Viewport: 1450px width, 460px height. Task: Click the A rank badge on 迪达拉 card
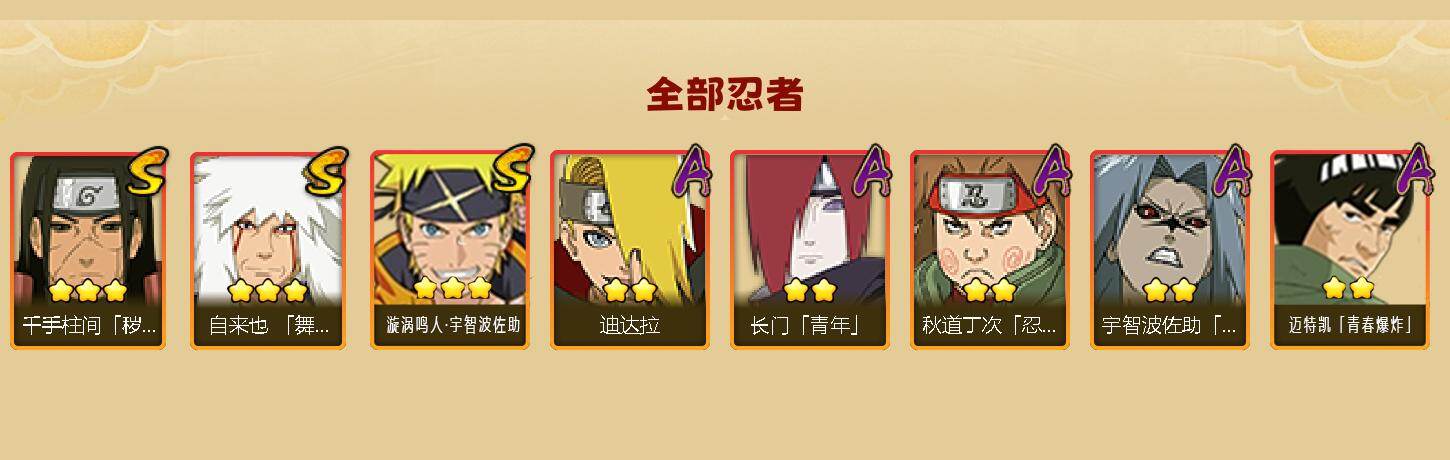click(691, 171)
